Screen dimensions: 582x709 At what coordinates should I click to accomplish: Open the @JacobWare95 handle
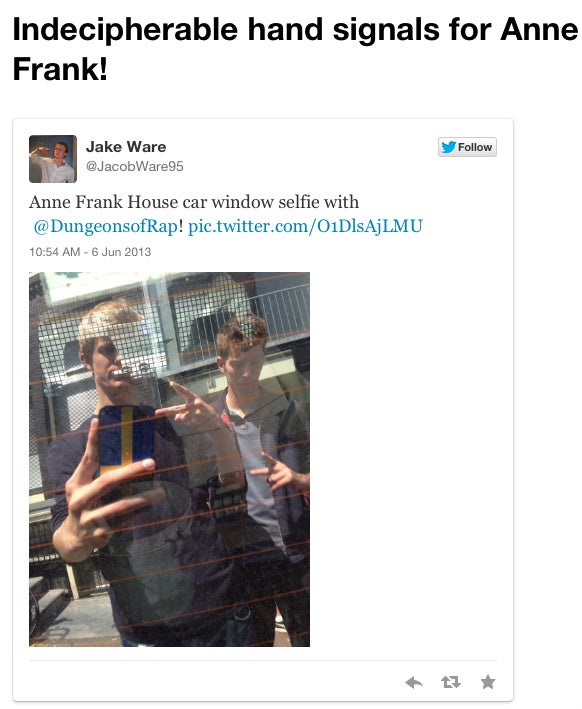click(x=135, y=166)
